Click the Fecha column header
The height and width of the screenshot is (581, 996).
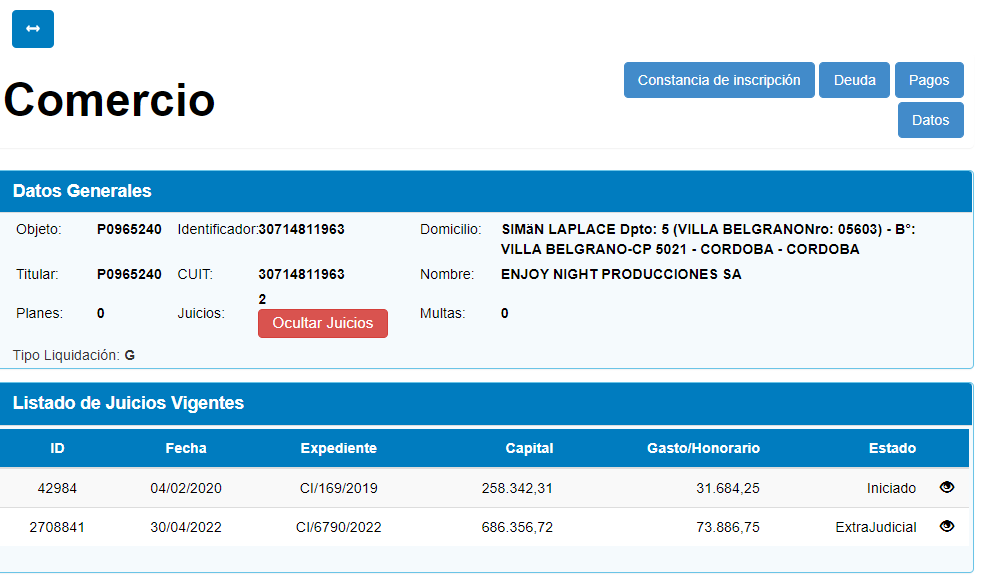click(186, 448)
